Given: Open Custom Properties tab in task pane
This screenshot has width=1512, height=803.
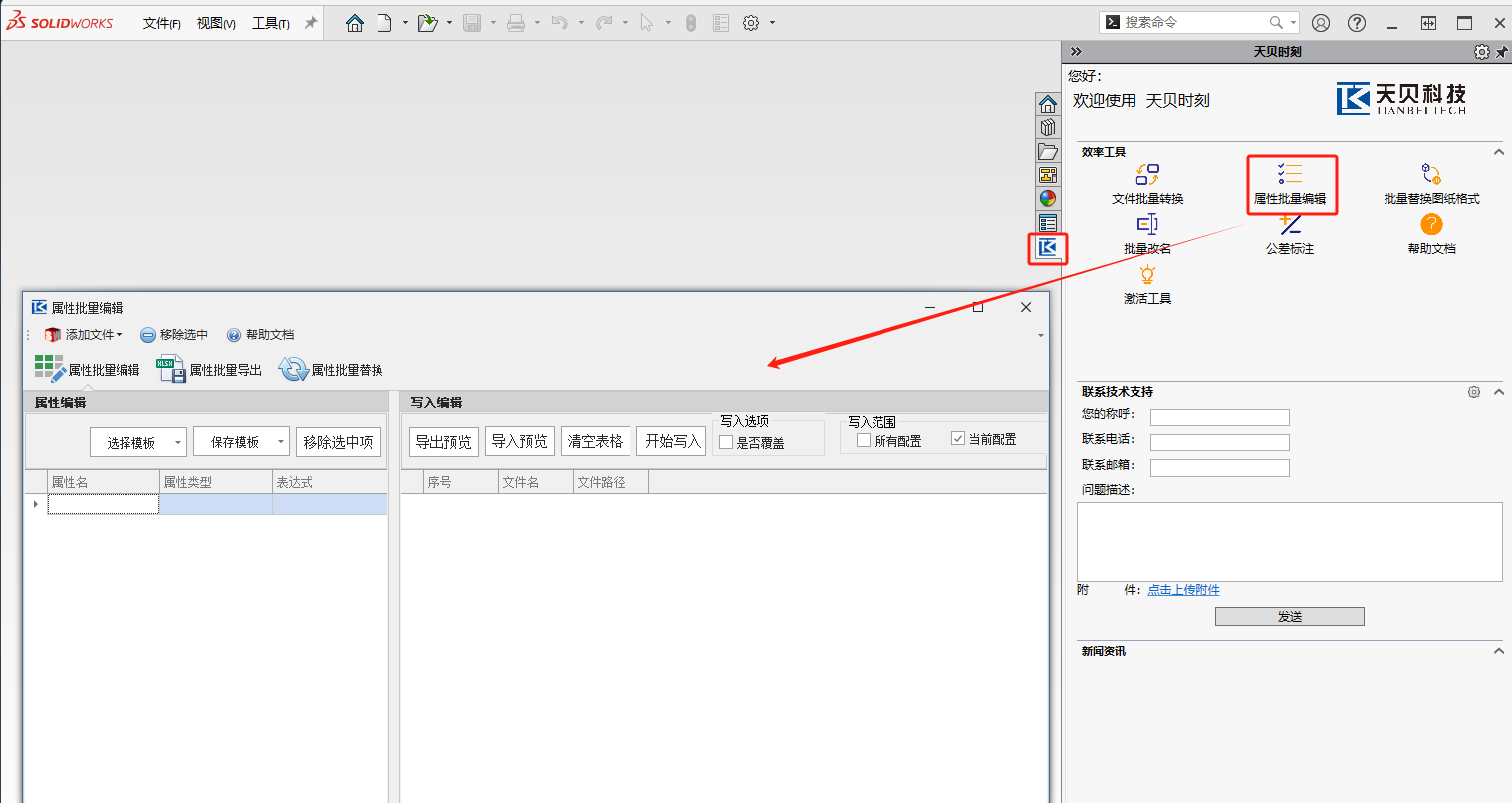Looking at the screenshot, I should pos(1048,223).
